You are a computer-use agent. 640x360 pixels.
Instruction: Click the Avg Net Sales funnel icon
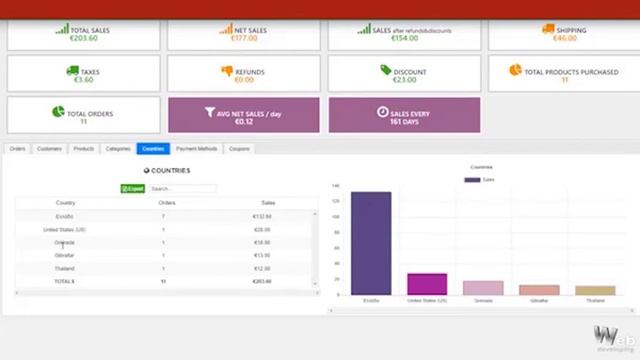(x=210, y=112)
